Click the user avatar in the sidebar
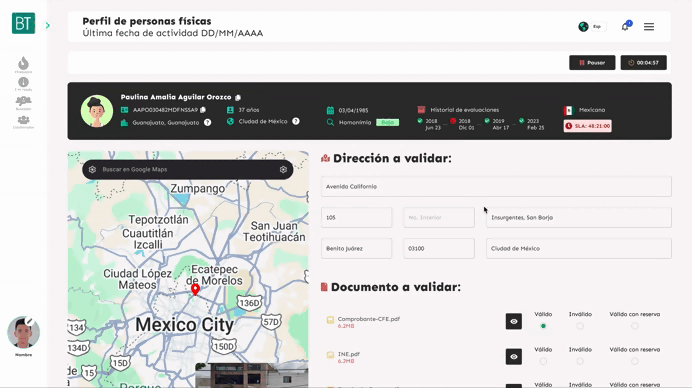The height and width of the screenshot is (388, 692). coord(23,332)
